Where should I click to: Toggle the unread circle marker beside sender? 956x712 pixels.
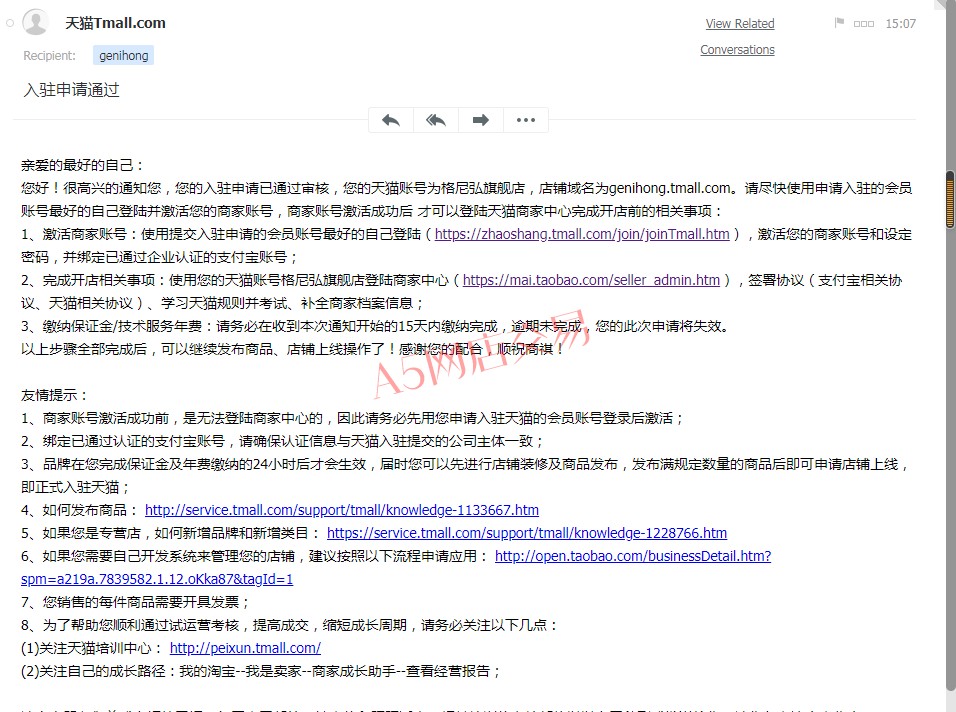pos(9,23)
